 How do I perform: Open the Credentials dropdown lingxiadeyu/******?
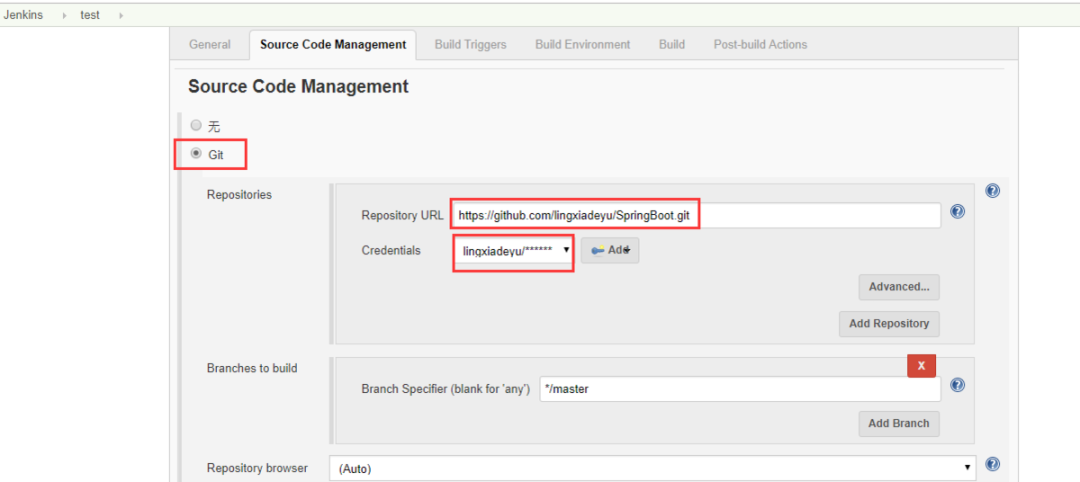(x=514, y=251)
